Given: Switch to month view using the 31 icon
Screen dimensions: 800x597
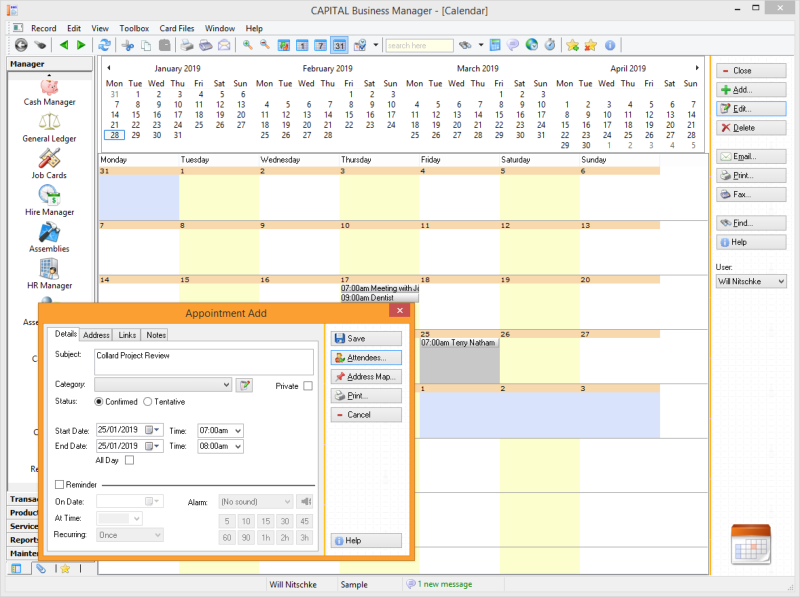Looking at the screenshot, I should [x=339, y=45].
